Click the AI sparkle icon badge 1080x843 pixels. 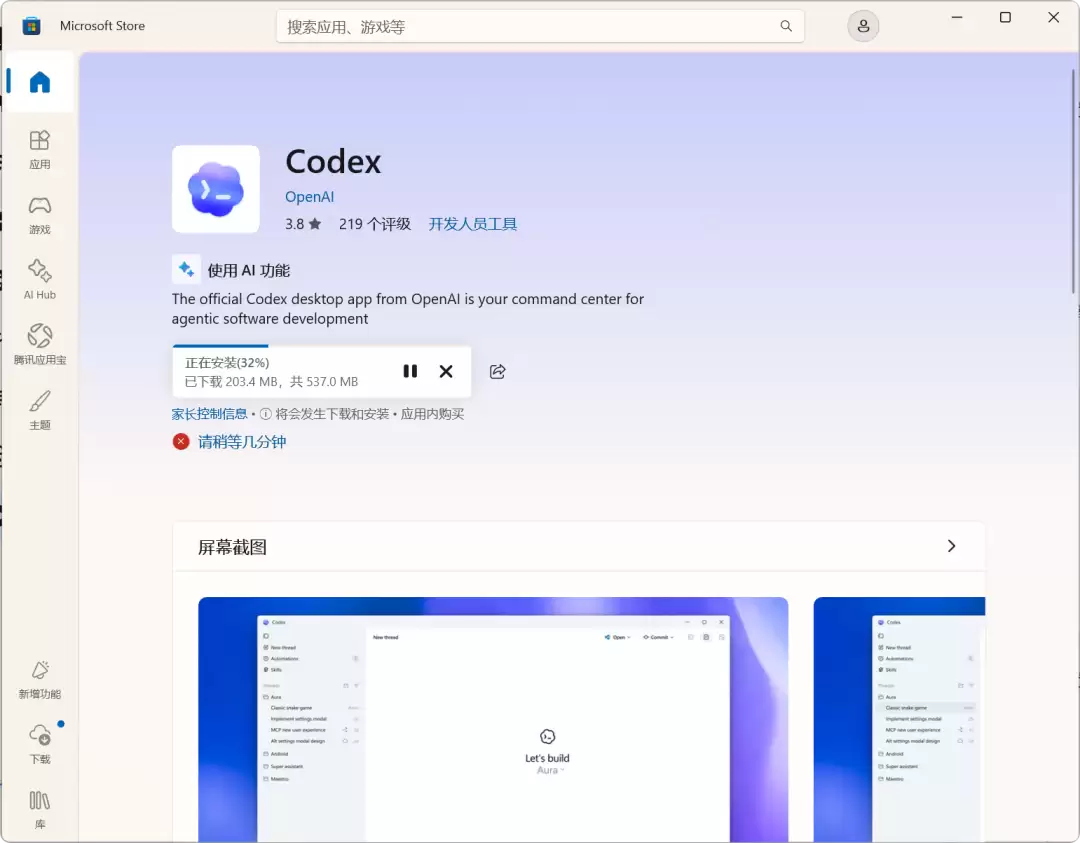[x=186, y=269]
